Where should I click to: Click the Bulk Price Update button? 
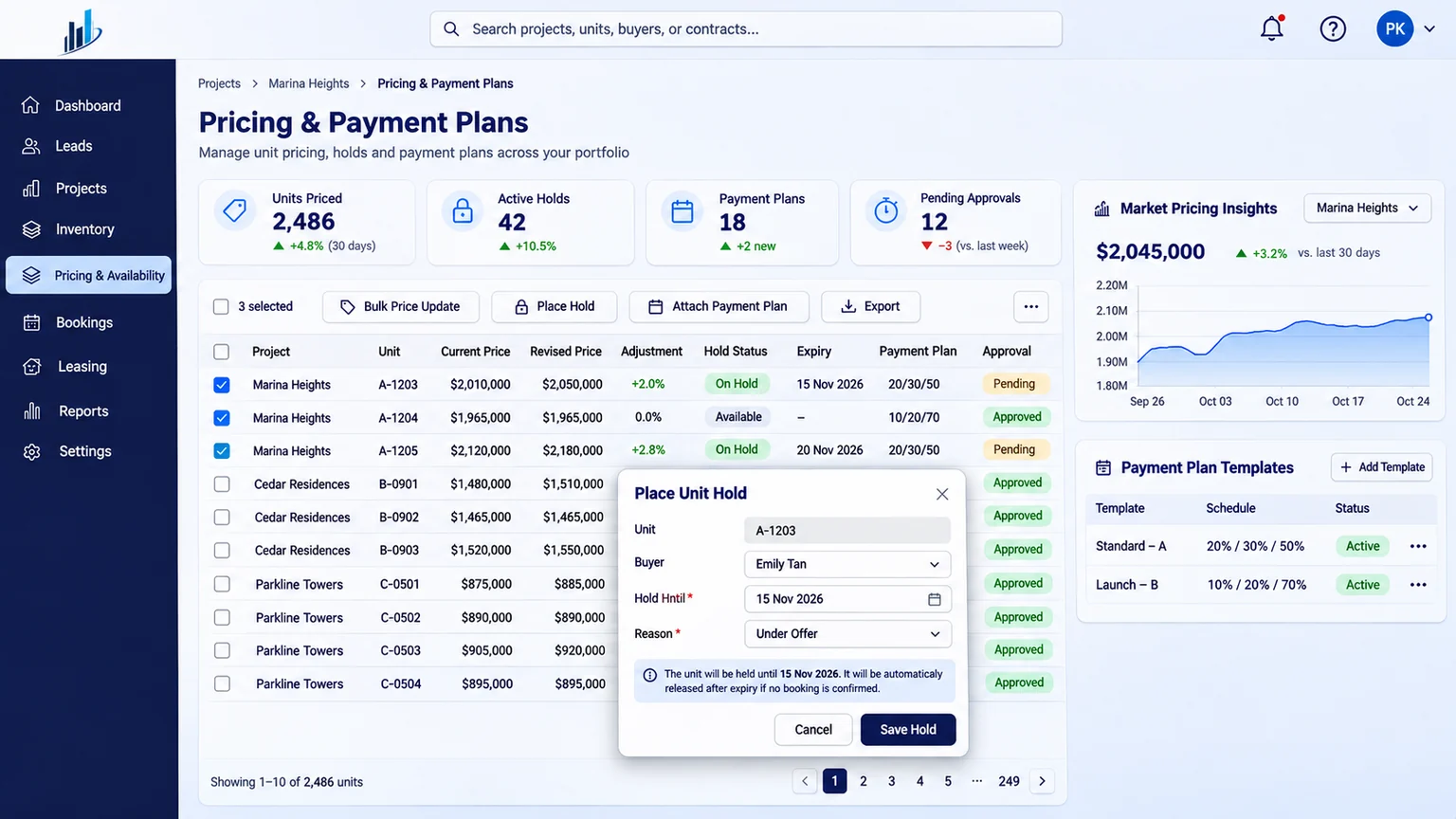pos(400,306)
